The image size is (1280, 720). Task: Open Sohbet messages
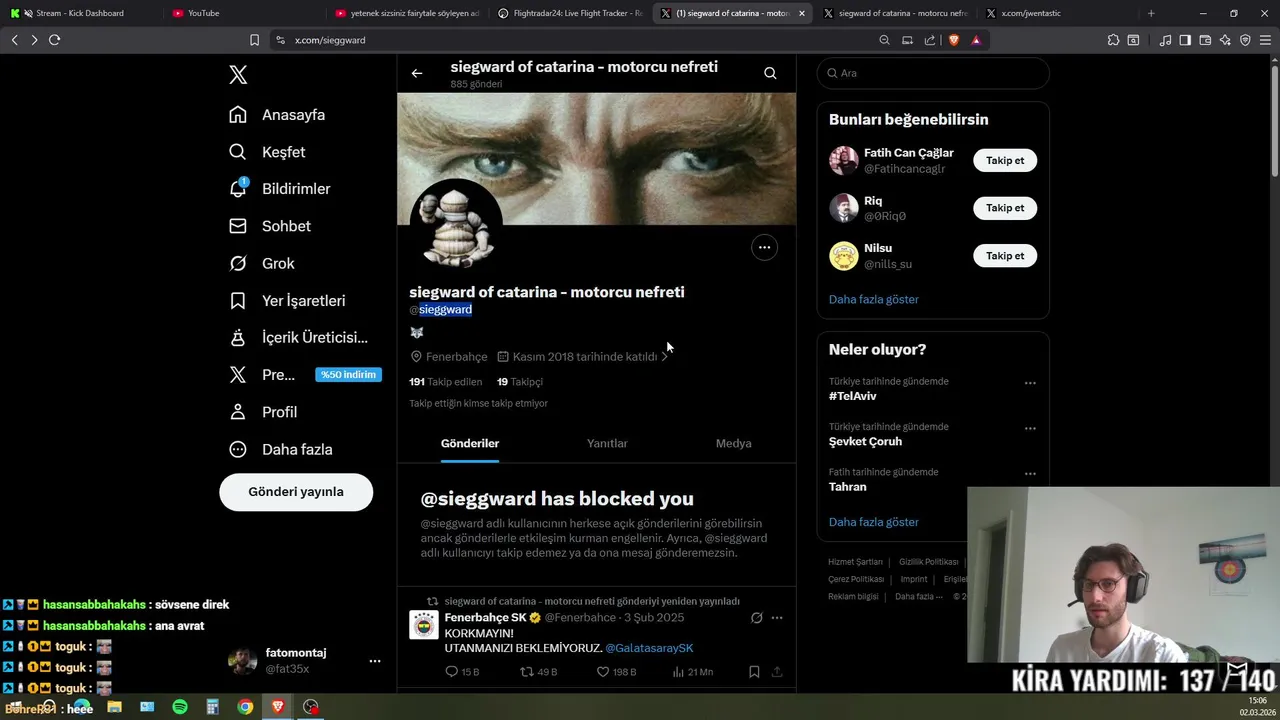[269, 226]
